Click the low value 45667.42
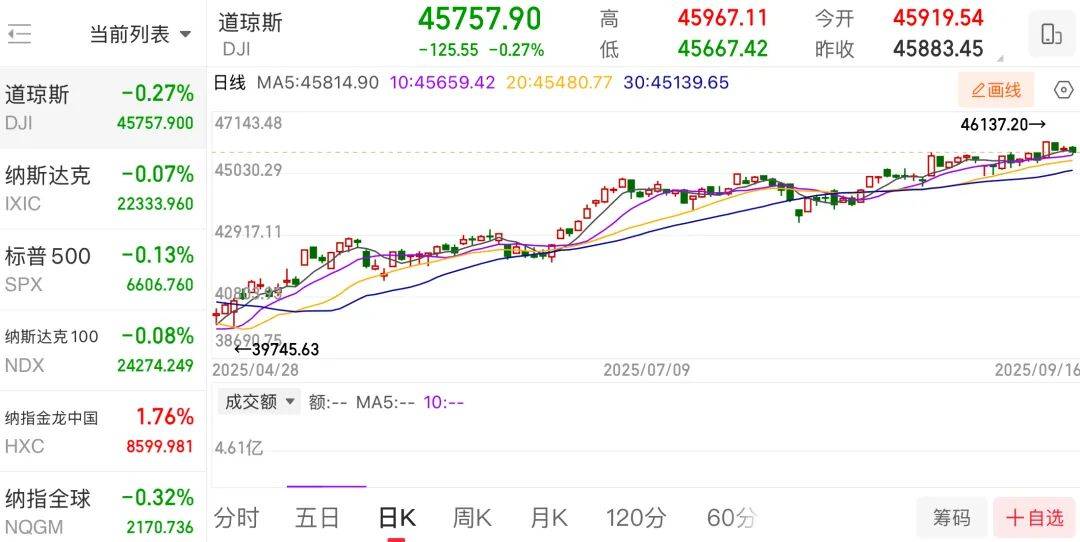The image size is (1080, 542). (723, 48)
